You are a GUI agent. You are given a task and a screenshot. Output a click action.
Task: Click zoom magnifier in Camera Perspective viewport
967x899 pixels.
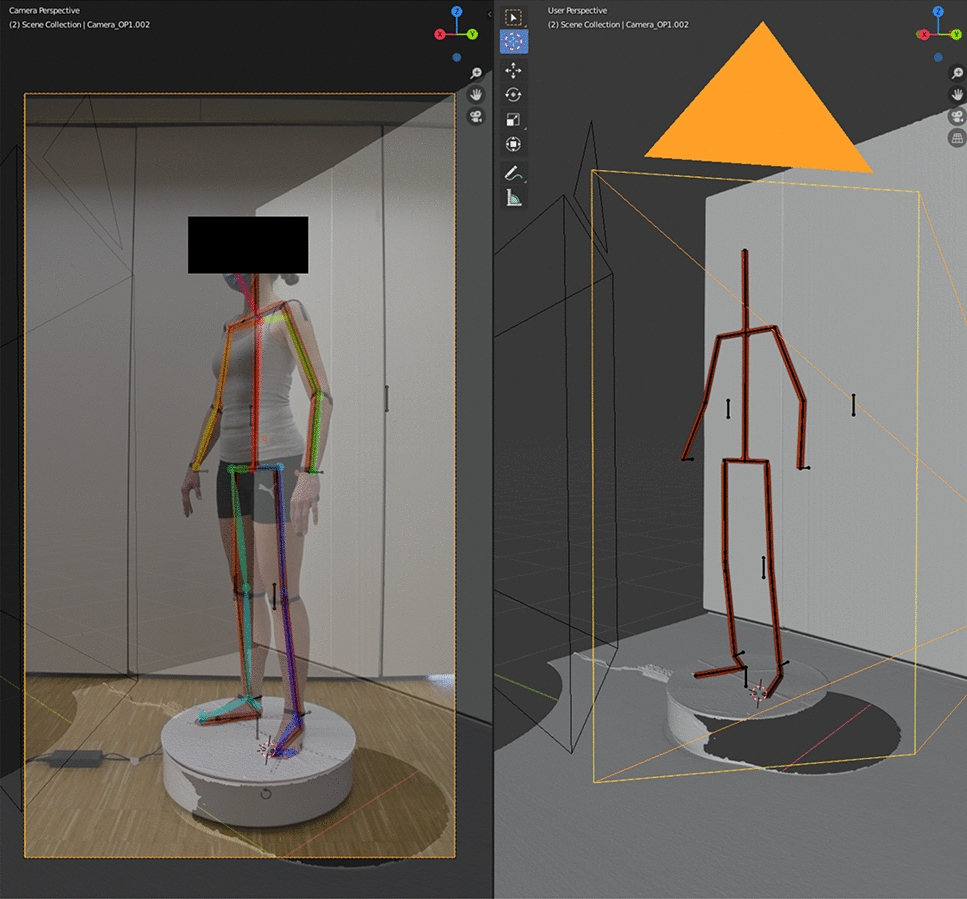click(x=476, y=73)
